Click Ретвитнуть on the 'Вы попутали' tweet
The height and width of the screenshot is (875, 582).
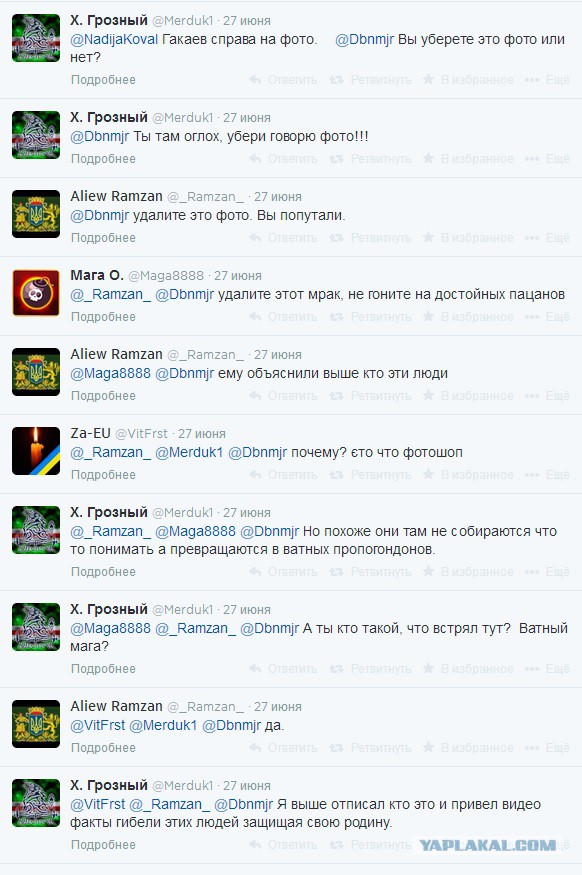tap(381, 238)
